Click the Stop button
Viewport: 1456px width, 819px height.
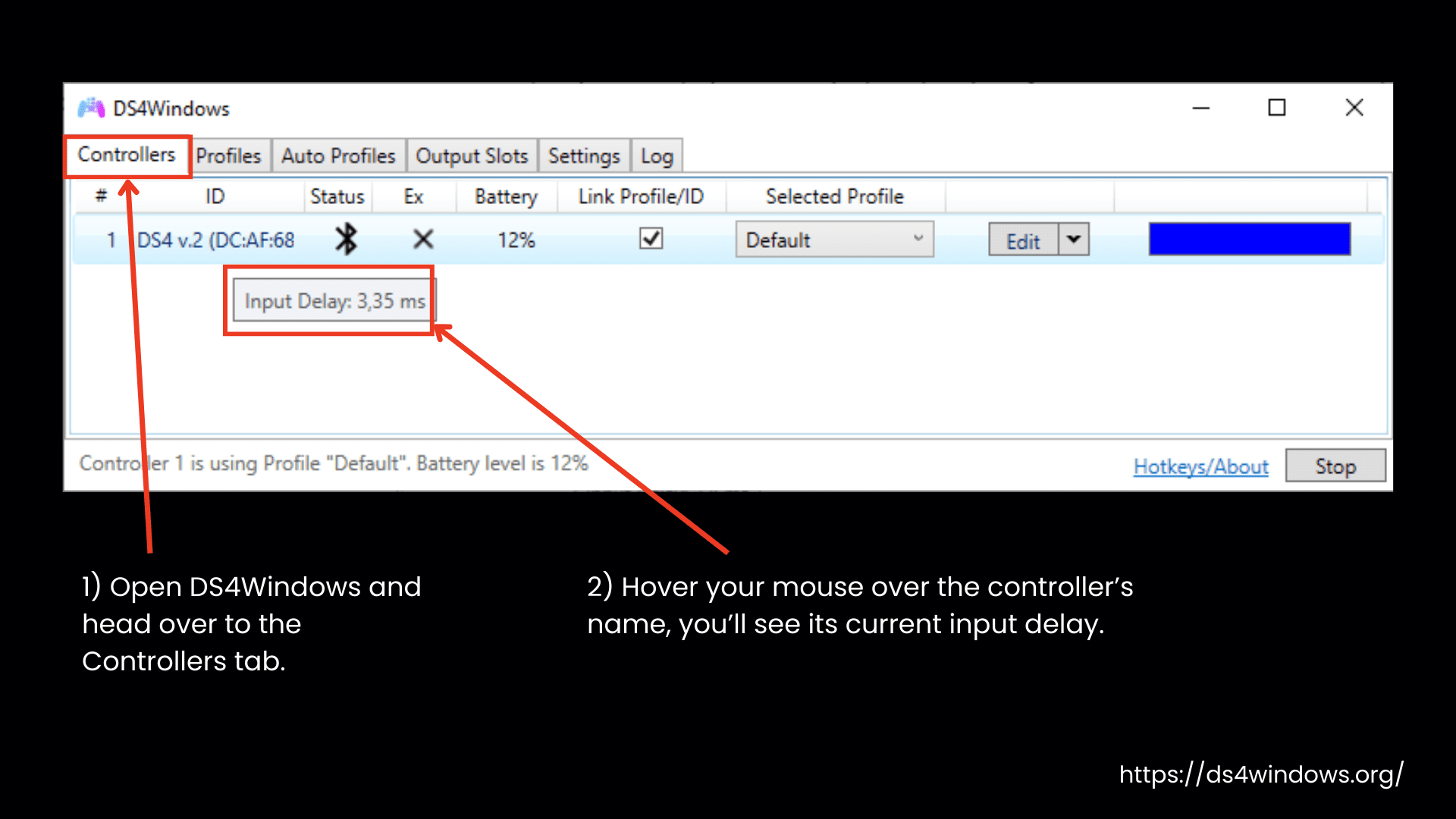coord(1335,466)
